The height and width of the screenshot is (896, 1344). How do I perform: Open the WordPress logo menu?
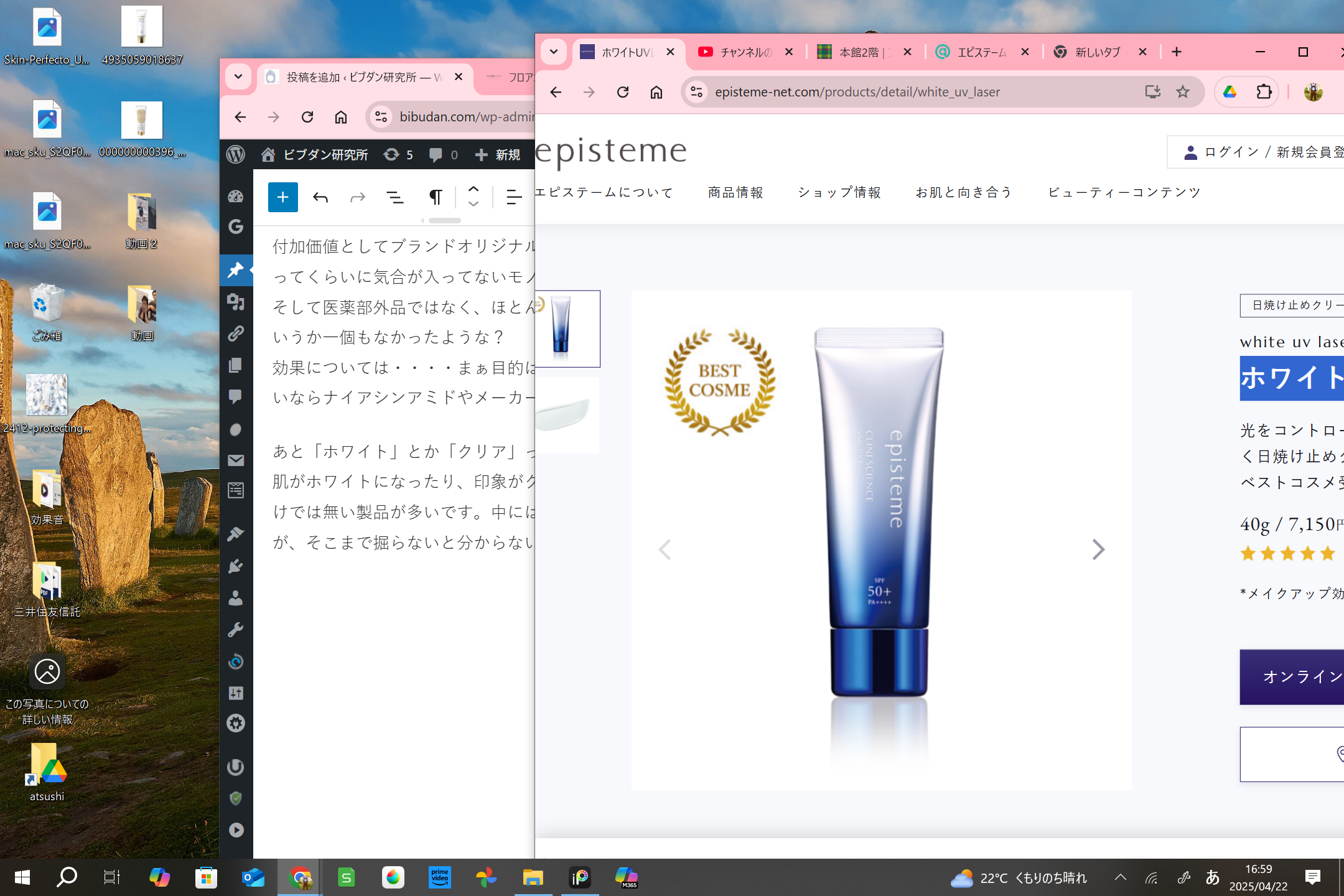click(236, 154)
